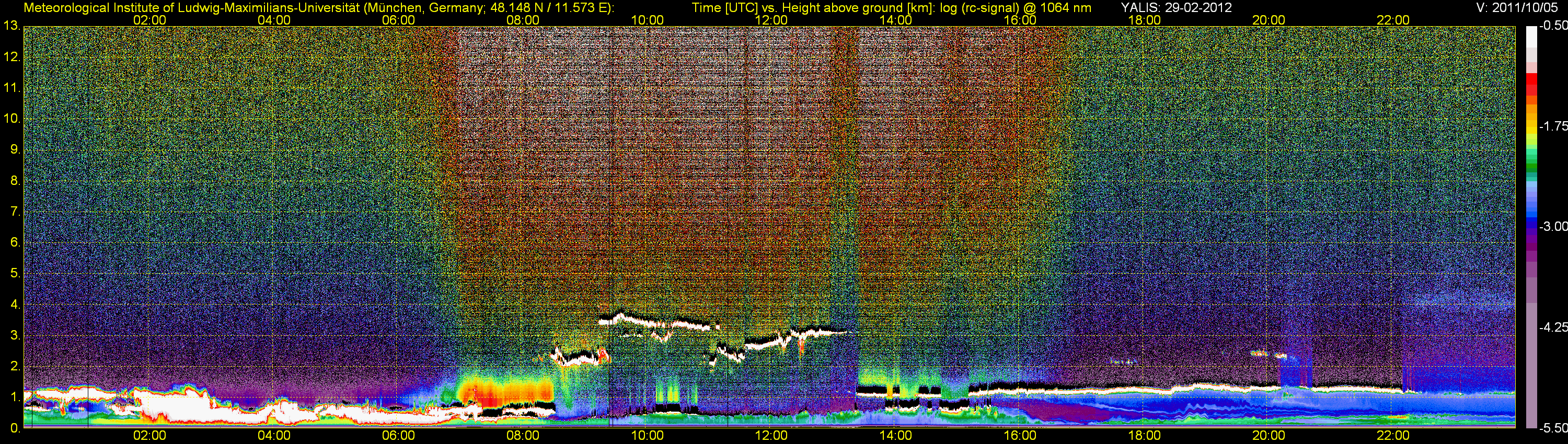Screen dimensions: 1568x444
Task: Click the 12 km height axis label
Action: point(11,57)
